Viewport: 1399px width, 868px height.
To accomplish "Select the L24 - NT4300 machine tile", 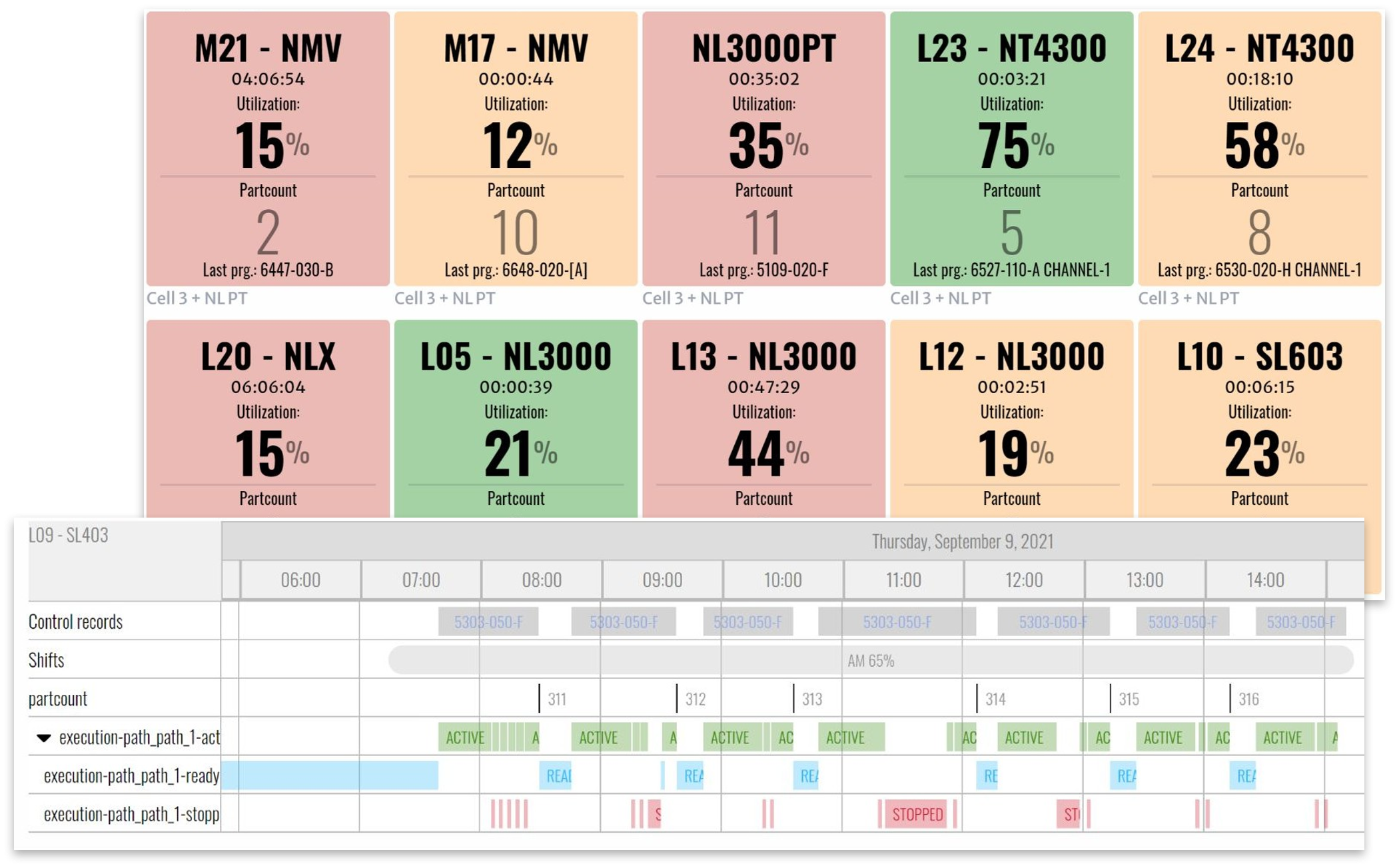I will coord(1259,149).
